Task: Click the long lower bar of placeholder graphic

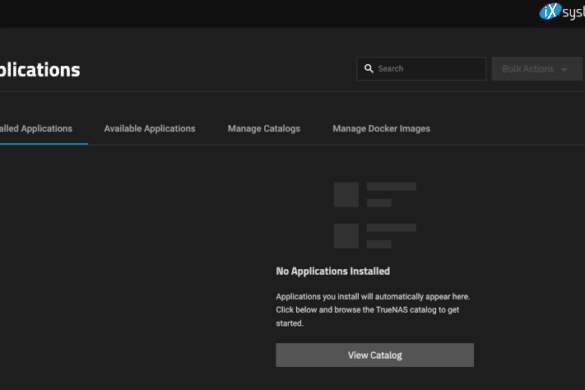Action: [391, 228]
